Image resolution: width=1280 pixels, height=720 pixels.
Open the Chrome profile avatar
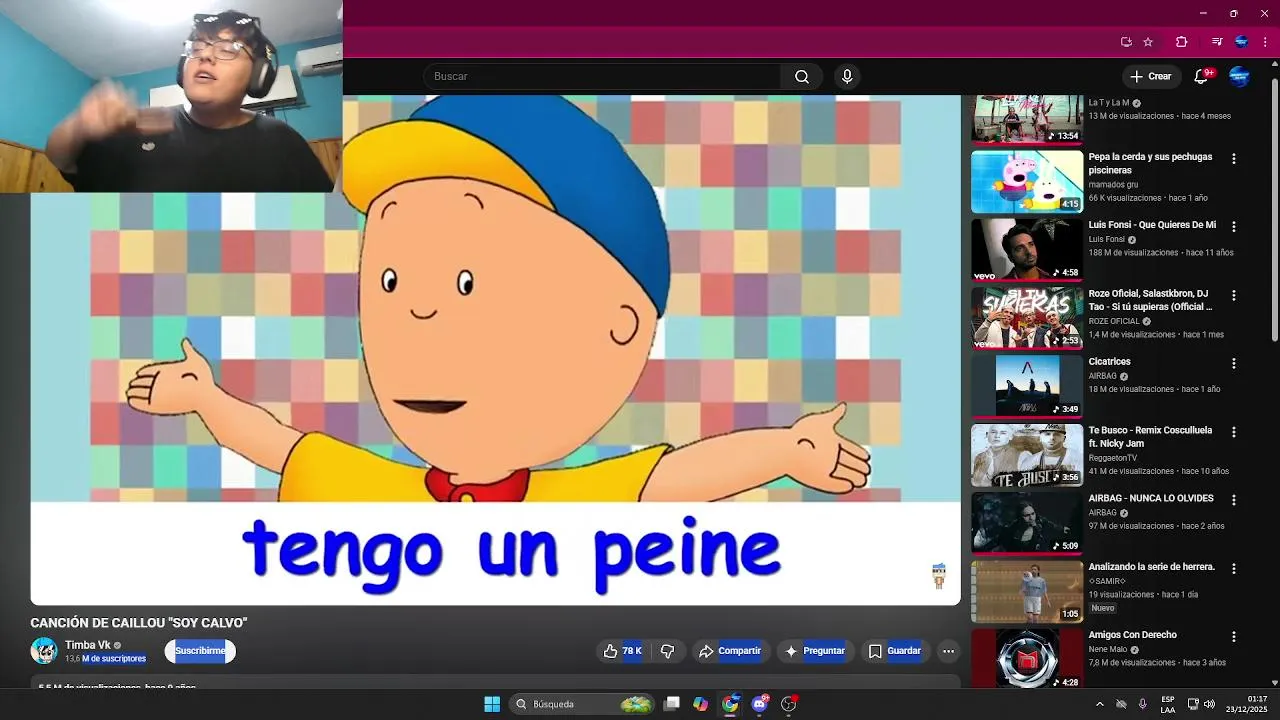[1241, 42]
